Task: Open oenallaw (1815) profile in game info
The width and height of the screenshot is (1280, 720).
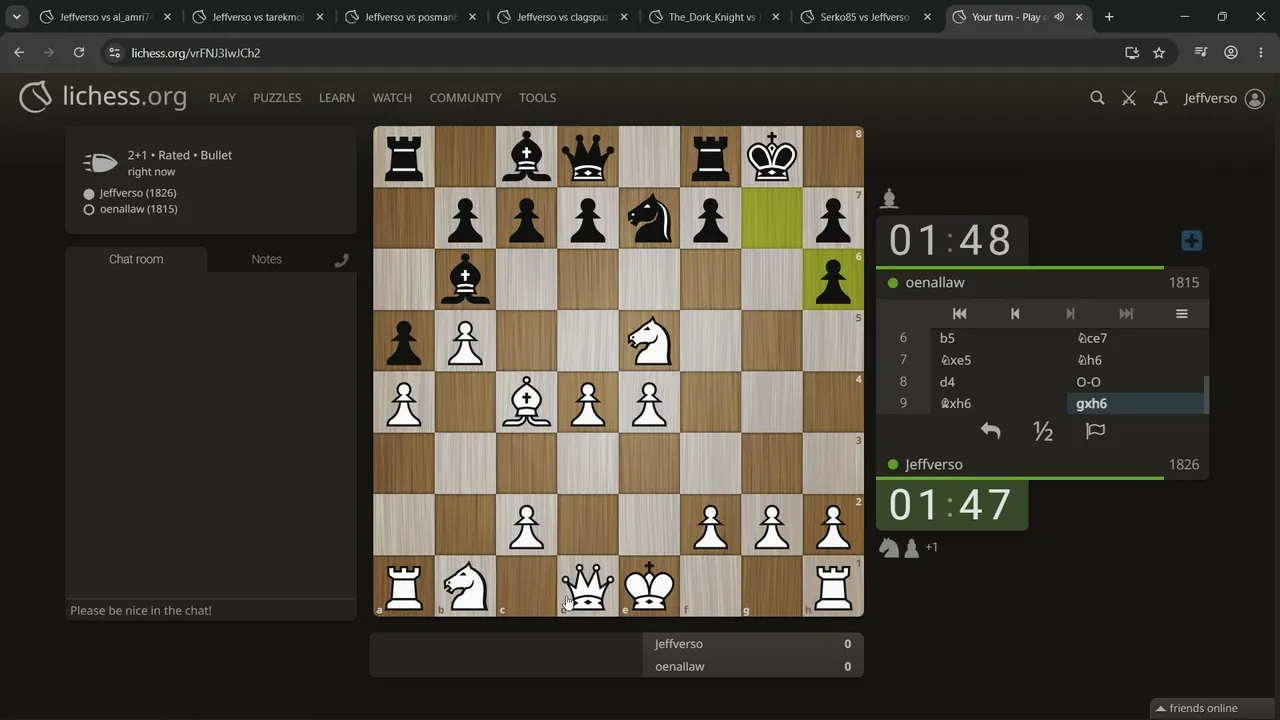Action: (139, 209)
